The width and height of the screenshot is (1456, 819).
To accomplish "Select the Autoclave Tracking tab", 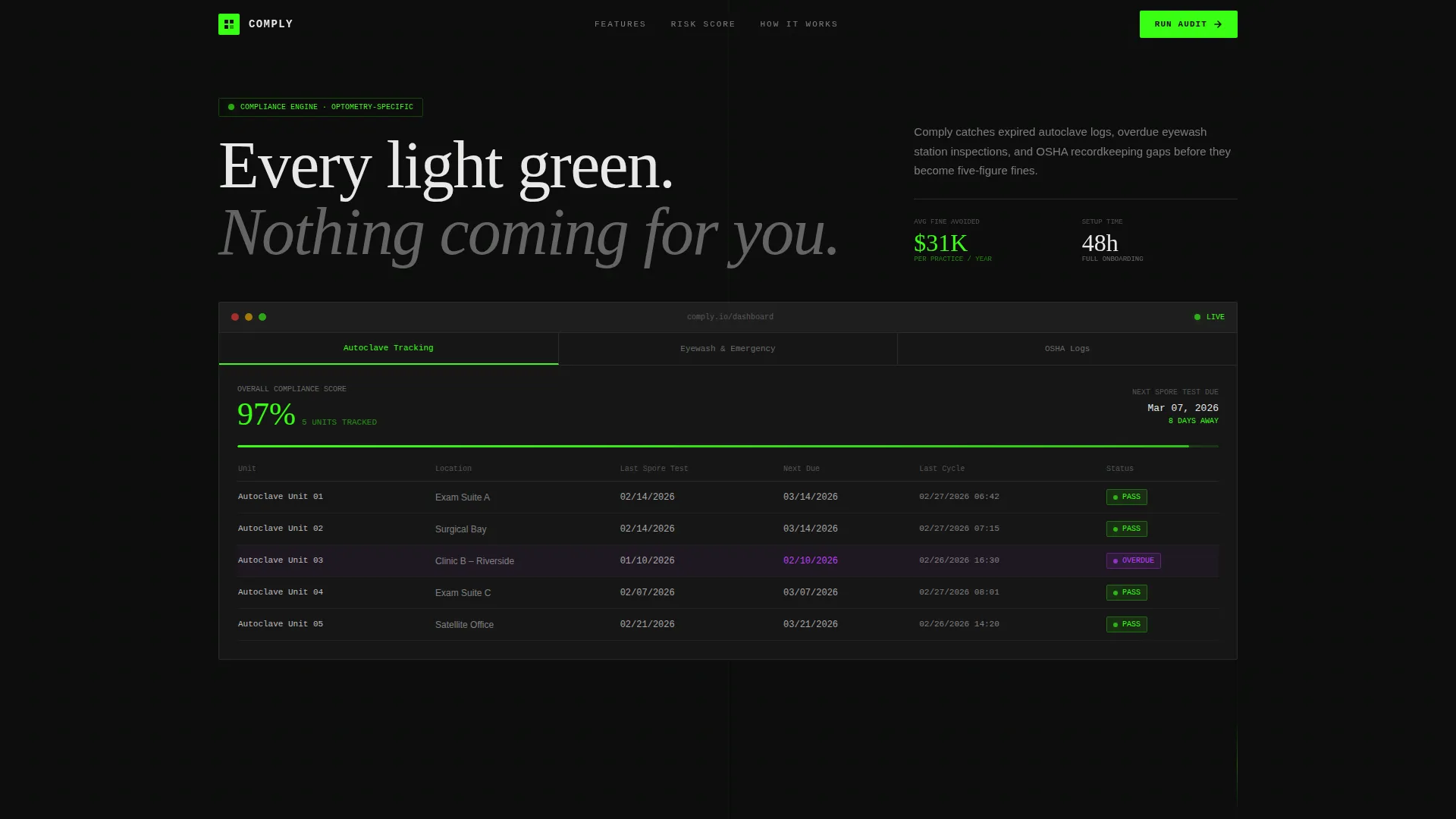I will tap(388, 348).
